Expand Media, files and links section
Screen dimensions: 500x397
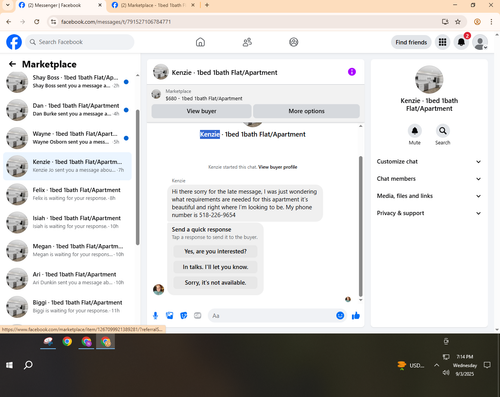(429, 196)
